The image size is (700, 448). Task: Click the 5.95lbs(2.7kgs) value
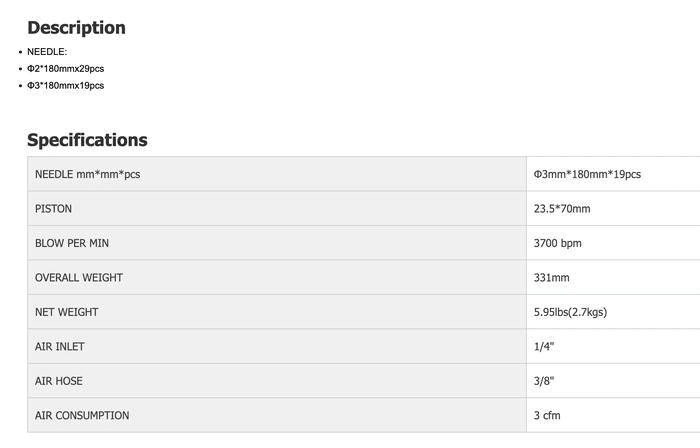(x=570, y=312)
